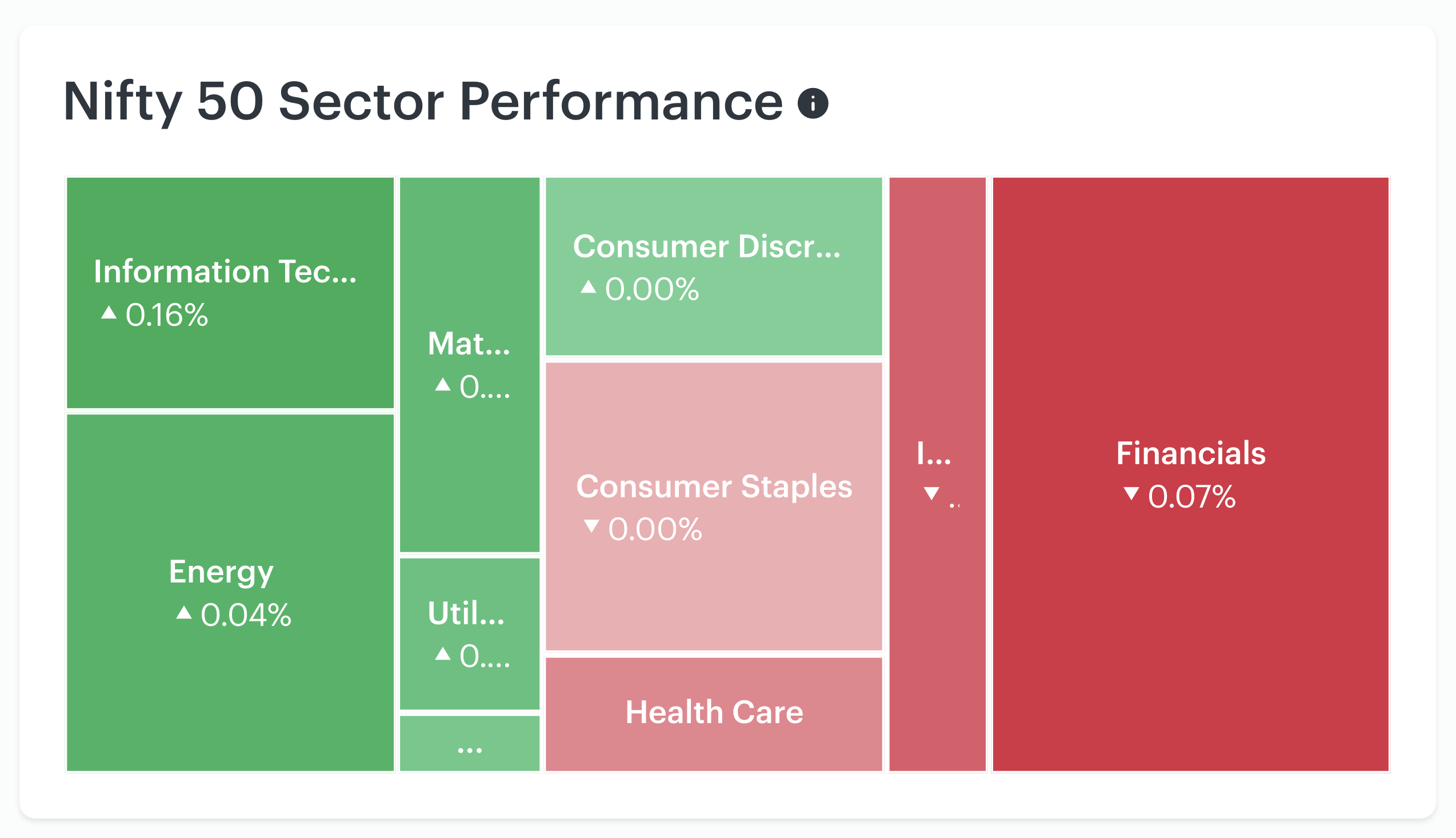This screenshot has width=1456, height=838.
Task: Click the 0.16% gain label
Action: click(166, 316)
